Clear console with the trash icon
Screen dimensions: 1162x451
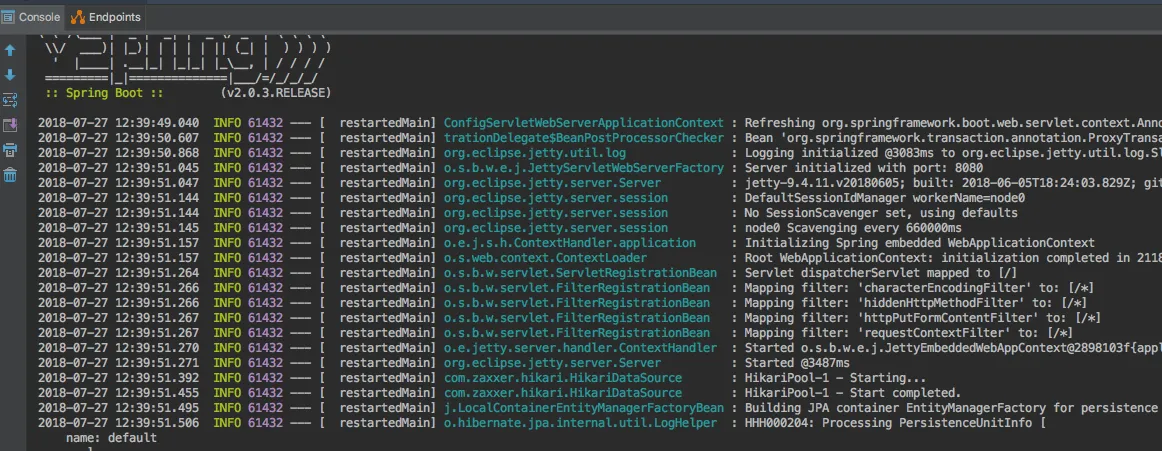coord(10,176)
